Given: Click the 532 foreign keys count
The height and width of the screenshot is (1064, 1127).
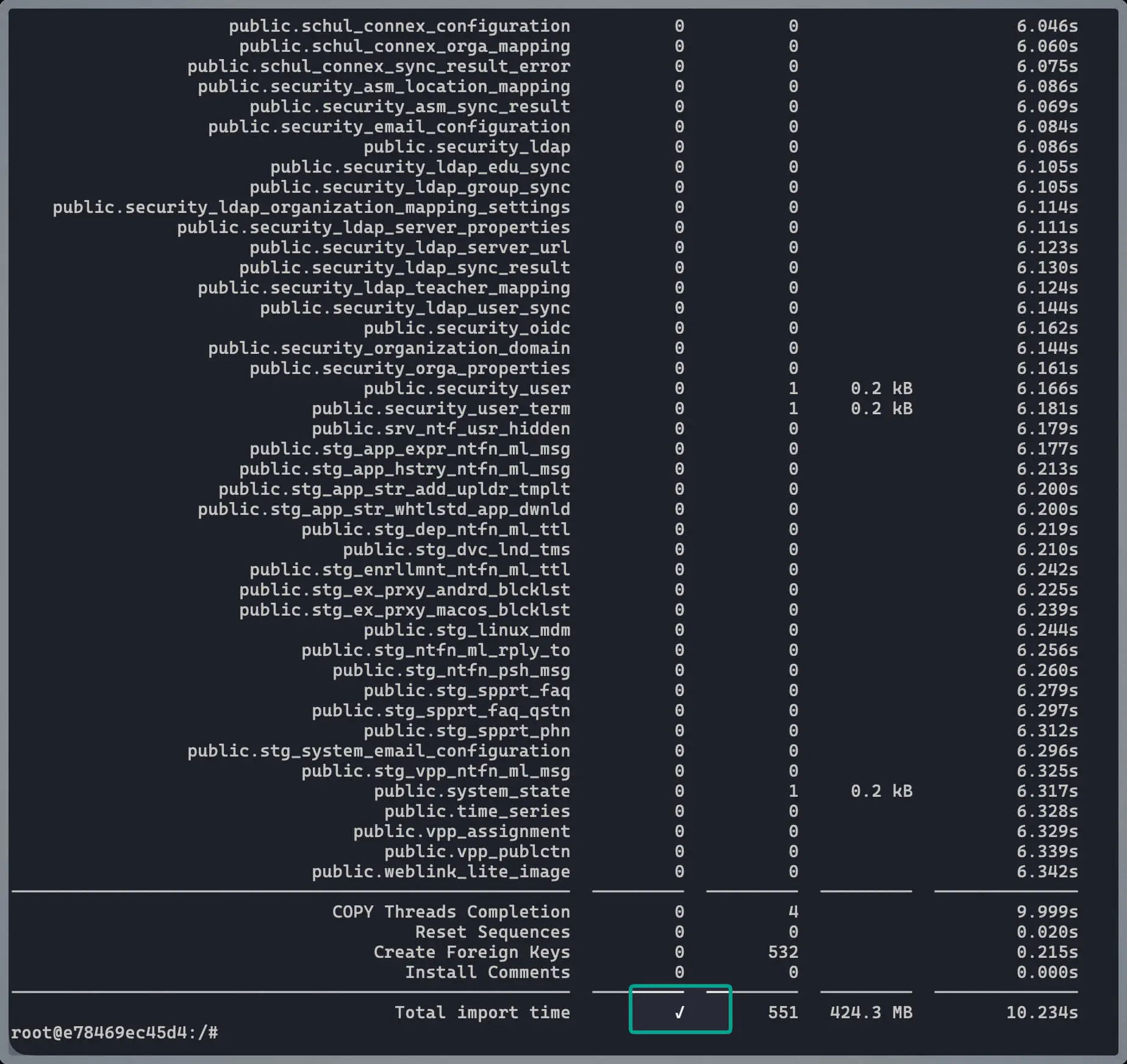Looking at the screenshot, I should click(x=782, y=952).
